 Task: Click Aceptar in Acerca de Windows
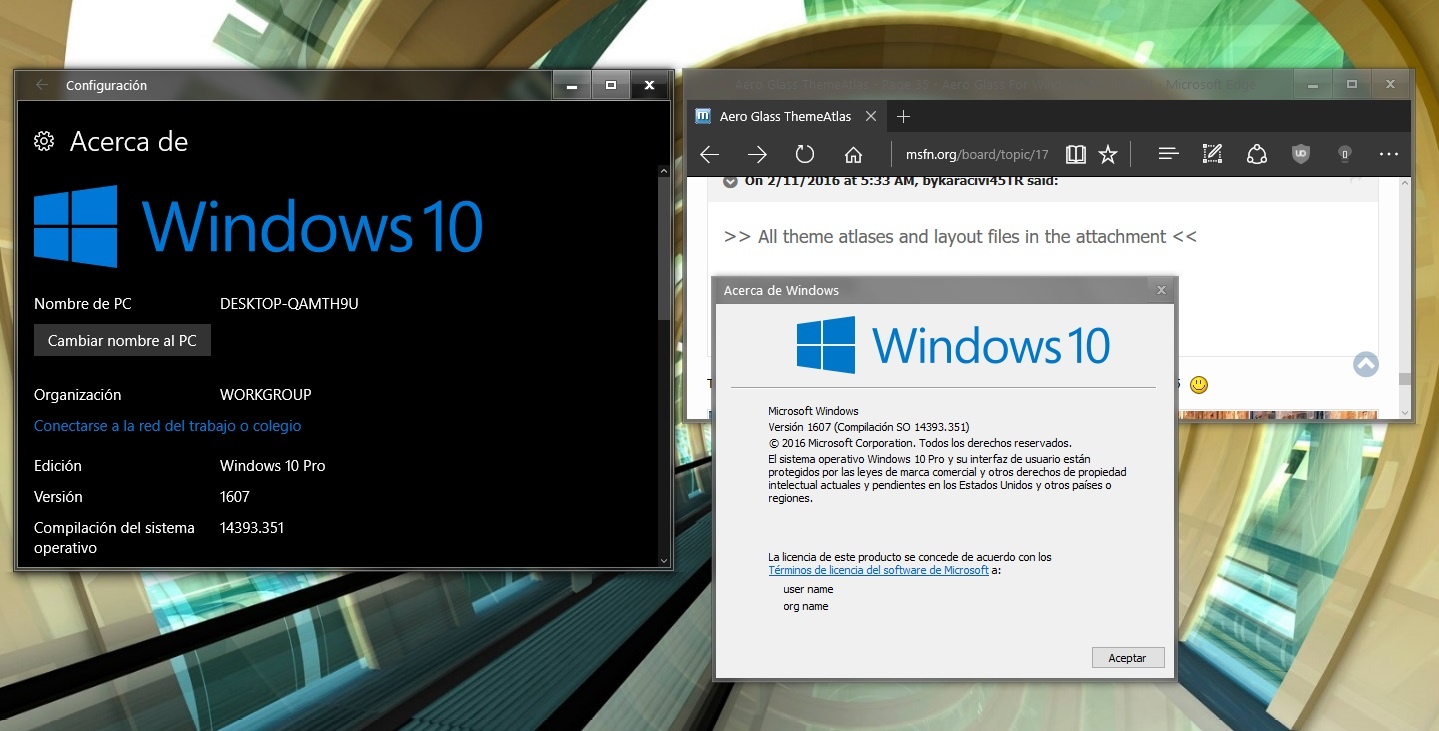tap(1127, 658)
